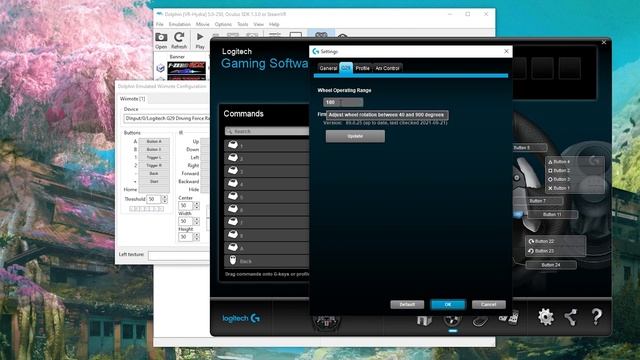Open the Movie menu in Dolphin

(202, 24)
